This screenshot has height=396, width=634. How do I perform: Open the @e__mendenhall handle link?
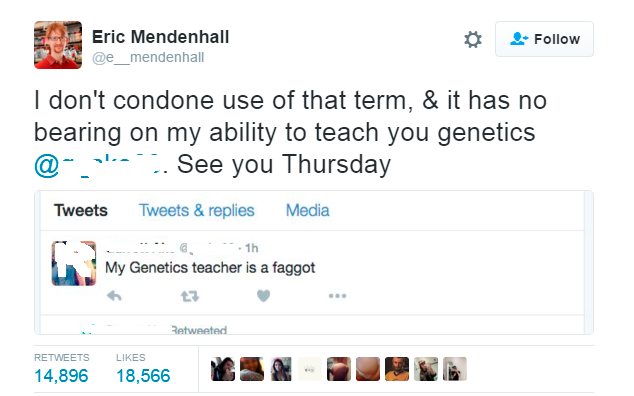click(x=148, y=57)
